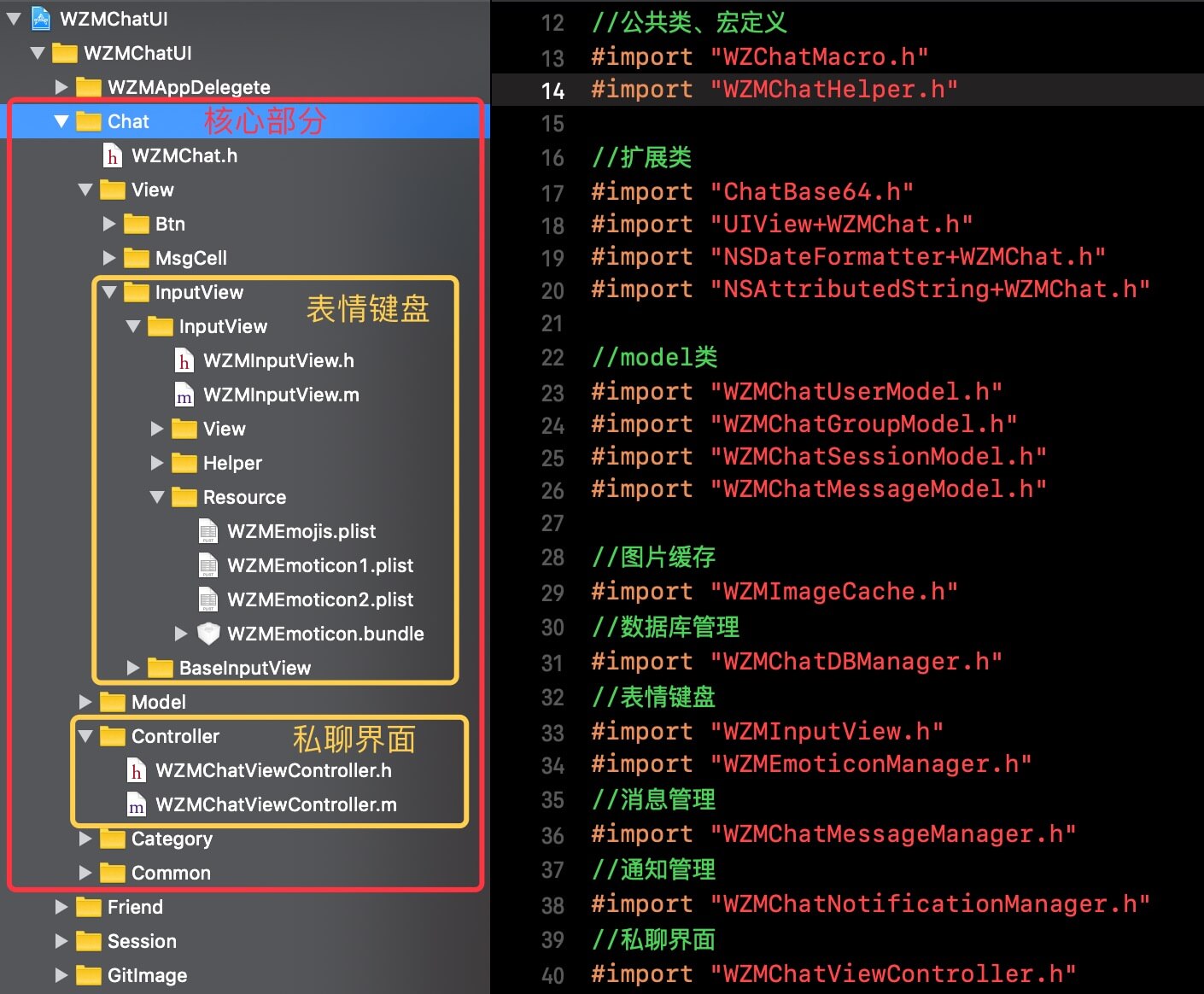
Task: Select WZMChat.h in the navigator
Action: point(245,155)
